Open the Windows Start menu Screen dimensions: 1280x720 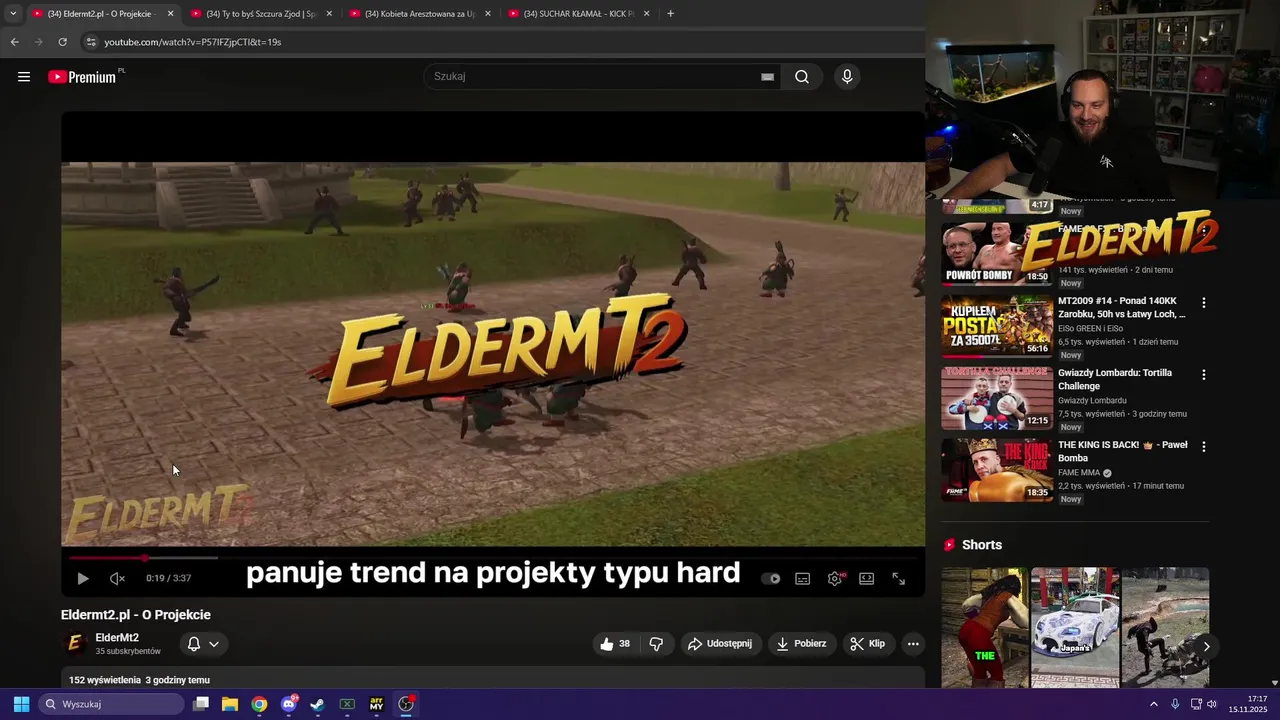coord(21,704)
